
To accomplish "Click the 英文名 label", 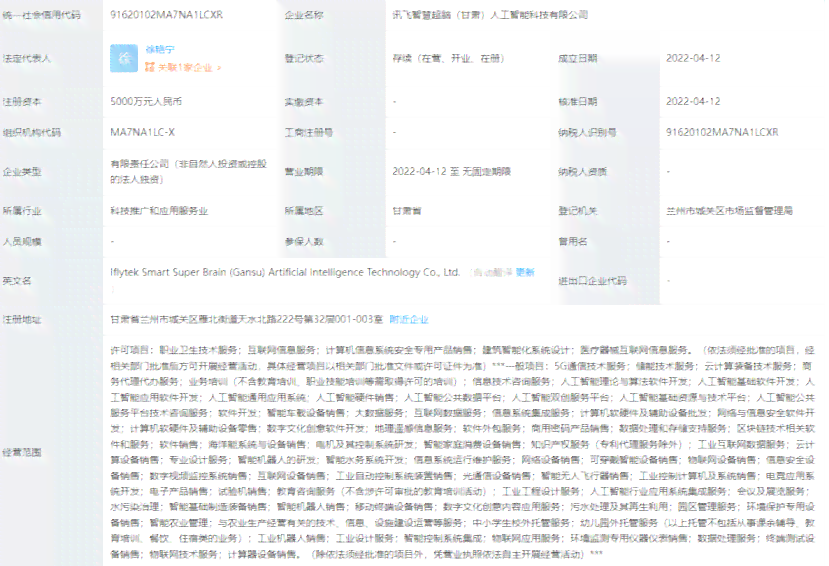I will coord(17,281).
